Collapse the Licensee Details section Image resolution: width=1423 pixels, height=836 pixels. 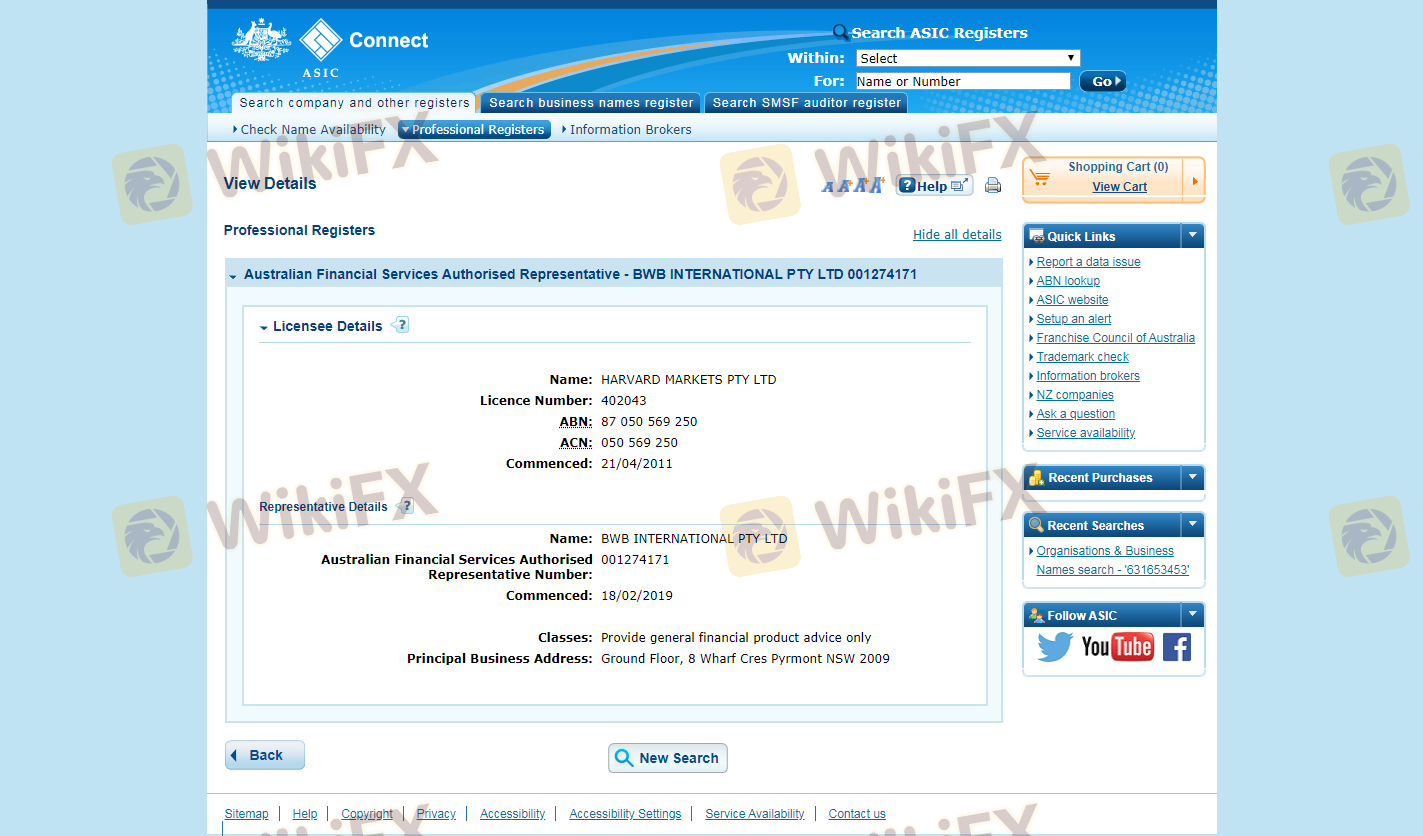264,327
